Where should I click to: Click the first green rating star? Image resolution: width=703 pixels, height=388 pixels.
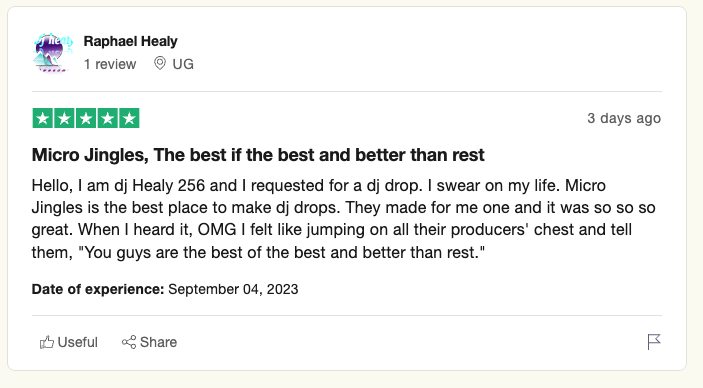pyautogui.click(x=43, y=118)
